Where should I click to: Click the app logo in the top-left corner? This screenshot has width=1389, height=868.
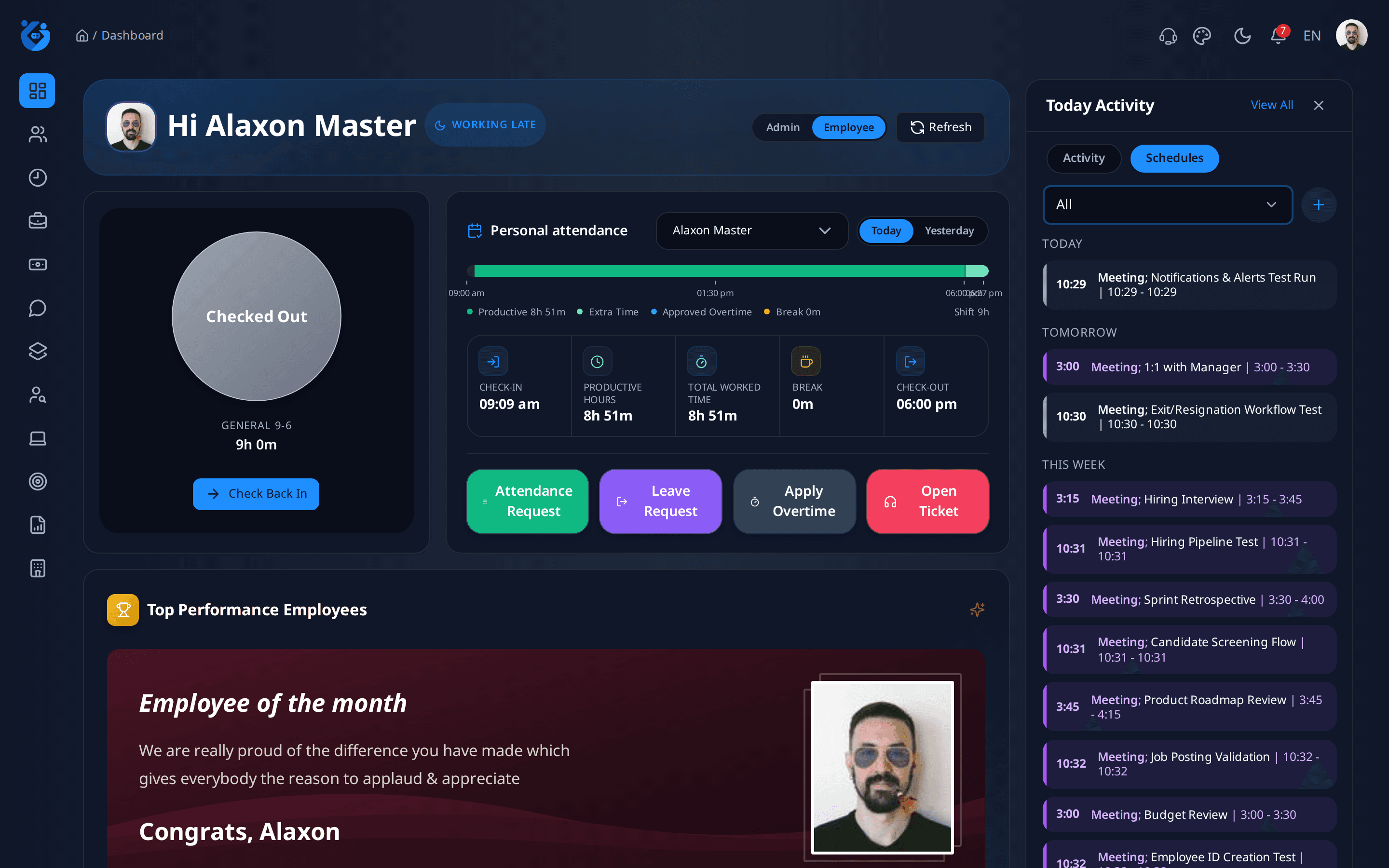click(36, 36)
